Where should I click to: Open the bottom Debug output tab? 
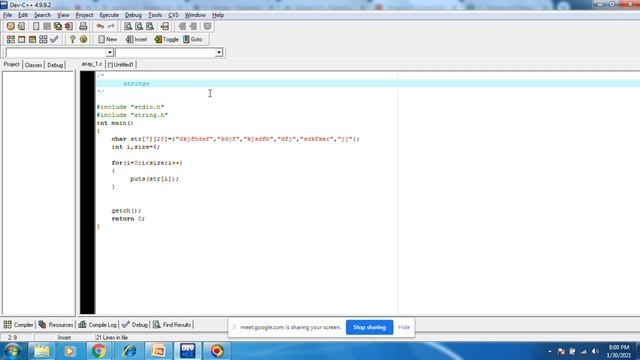point(135,325)
